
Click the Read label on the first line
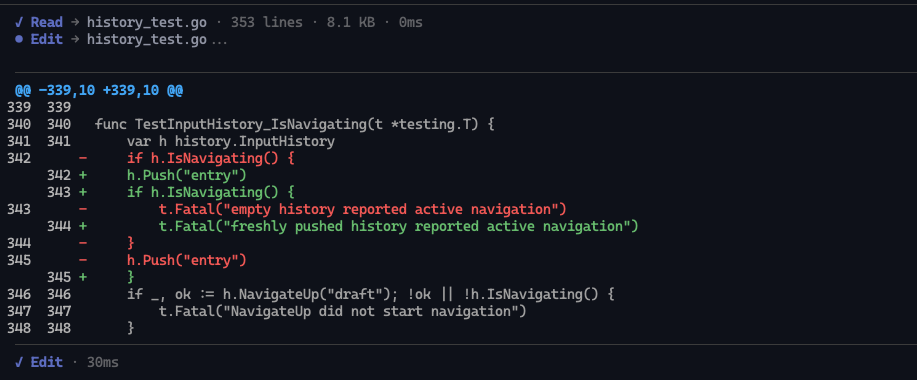point(46,22)
